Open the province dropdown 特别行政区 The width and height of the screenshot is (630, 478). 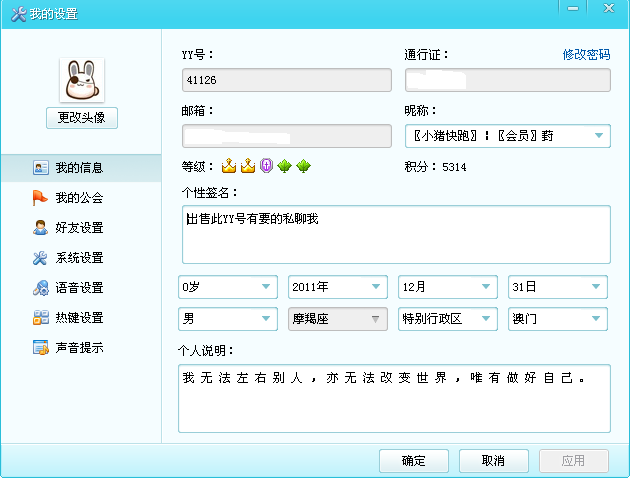(448, 319)
